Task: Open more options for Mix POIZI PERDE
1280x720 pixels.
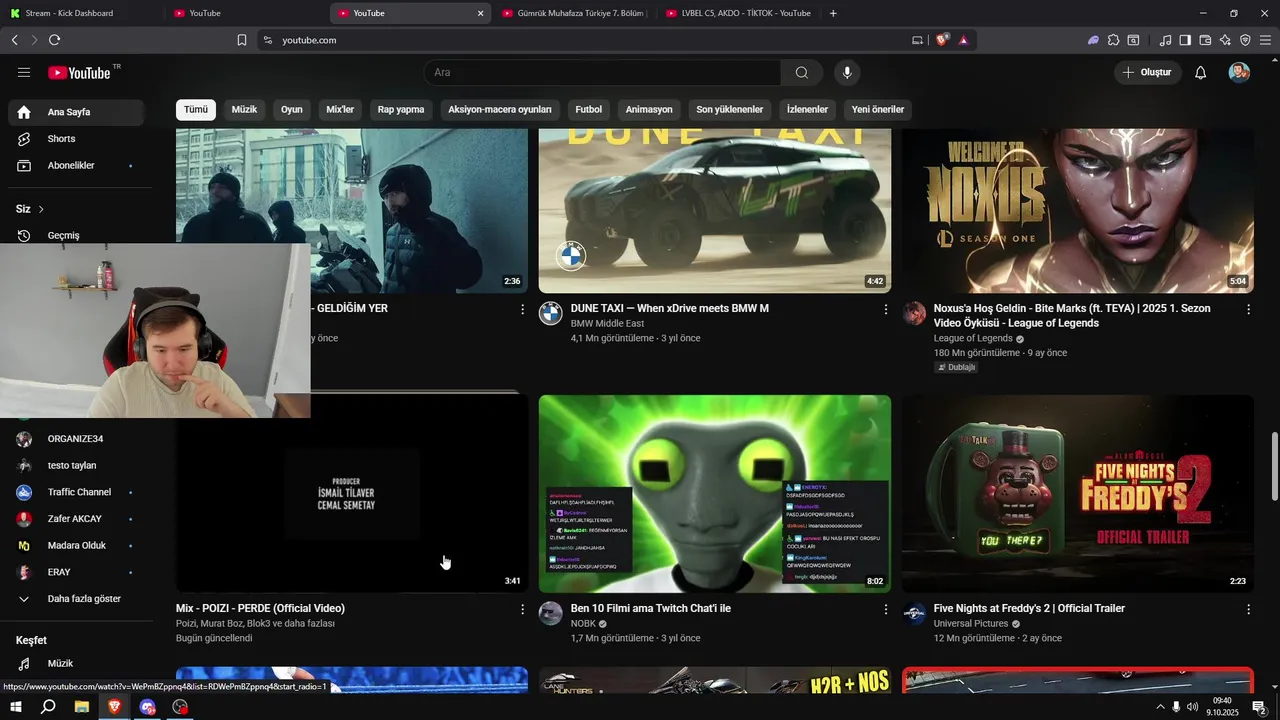Action: pos(522,609)
